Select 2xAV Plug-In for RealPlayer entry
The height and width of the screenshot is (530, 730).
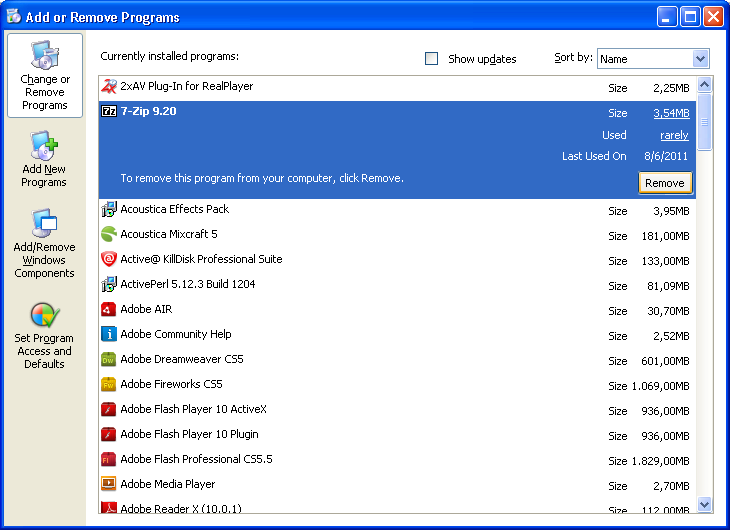click(x=397, y=88)
